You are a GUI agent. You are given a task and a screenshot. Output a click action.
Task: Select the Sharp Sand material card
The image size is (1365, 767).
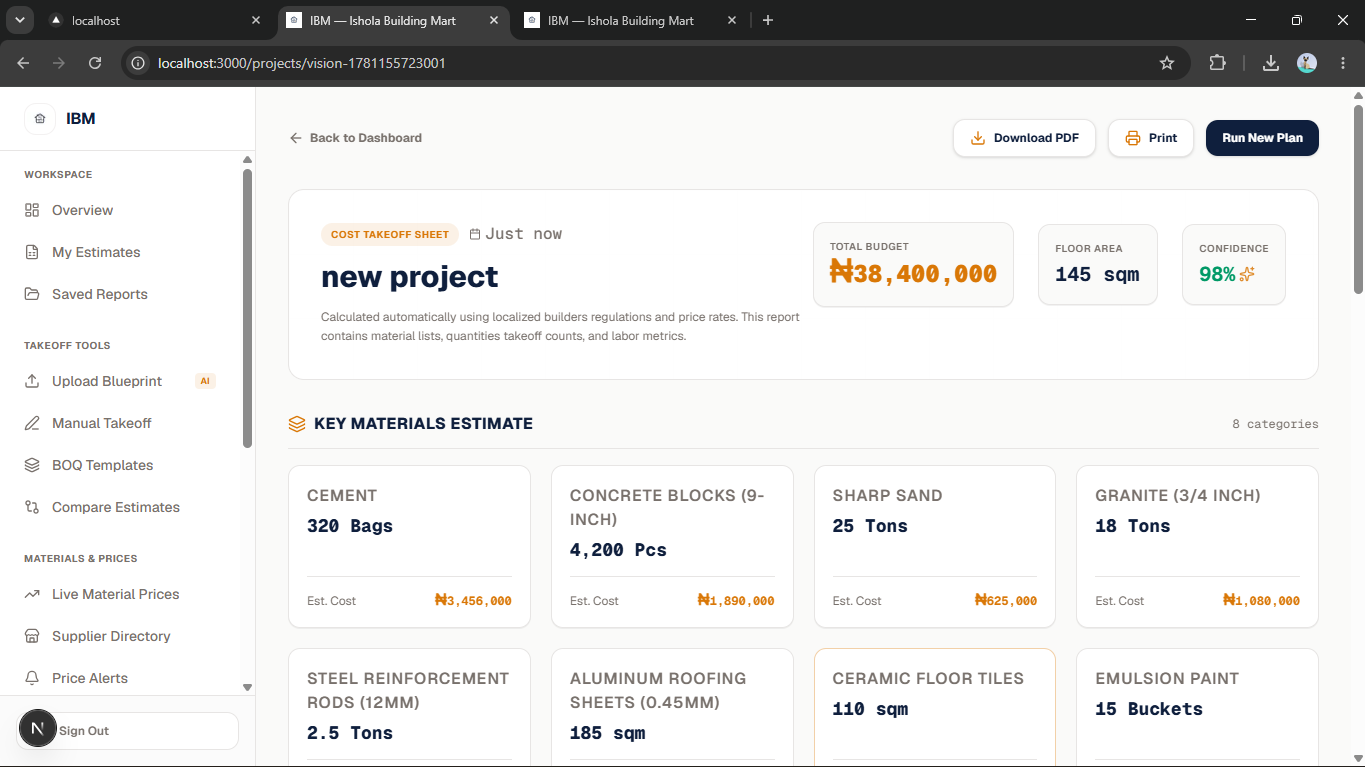tap(935, 546)
